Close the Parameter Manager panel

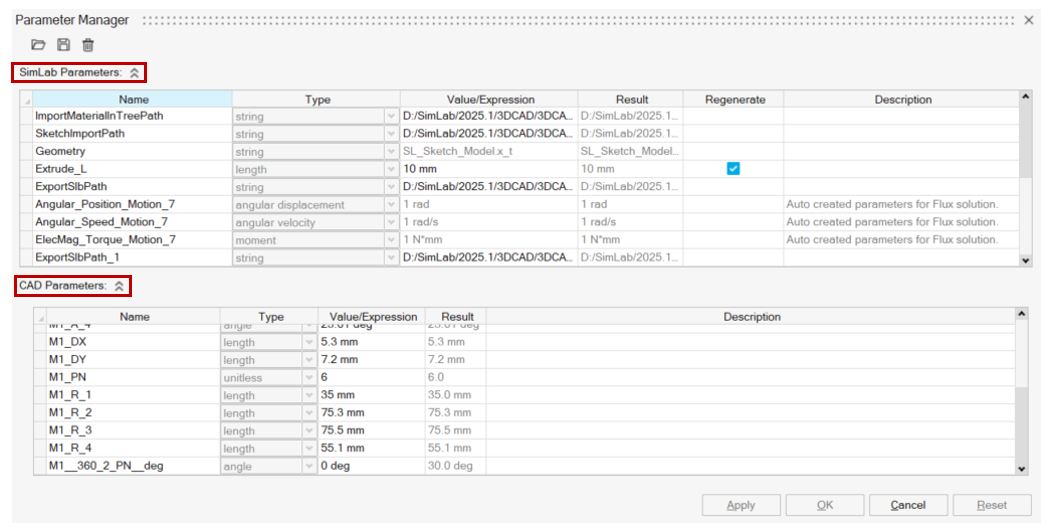tap(1029, 20)
